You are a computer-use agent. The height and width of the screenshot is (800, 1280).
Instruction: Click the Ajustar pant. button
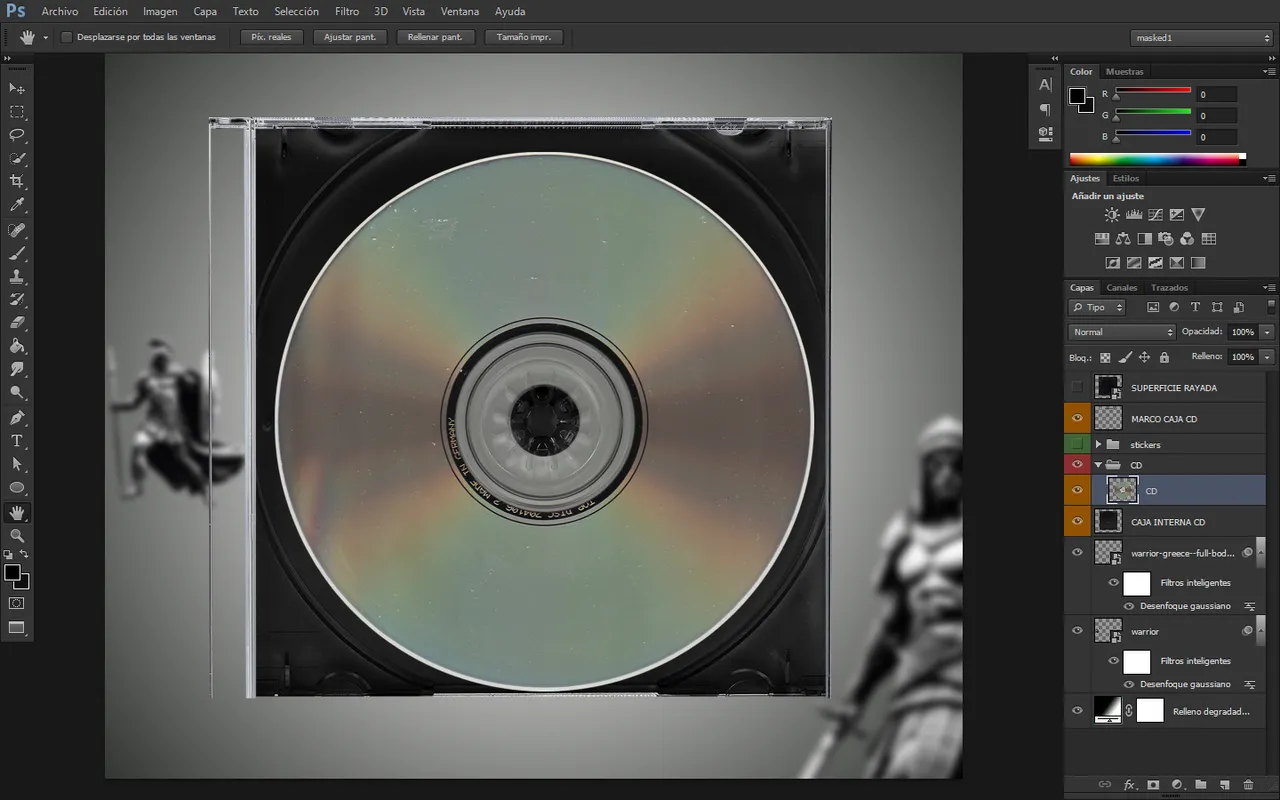pos(350,37)
